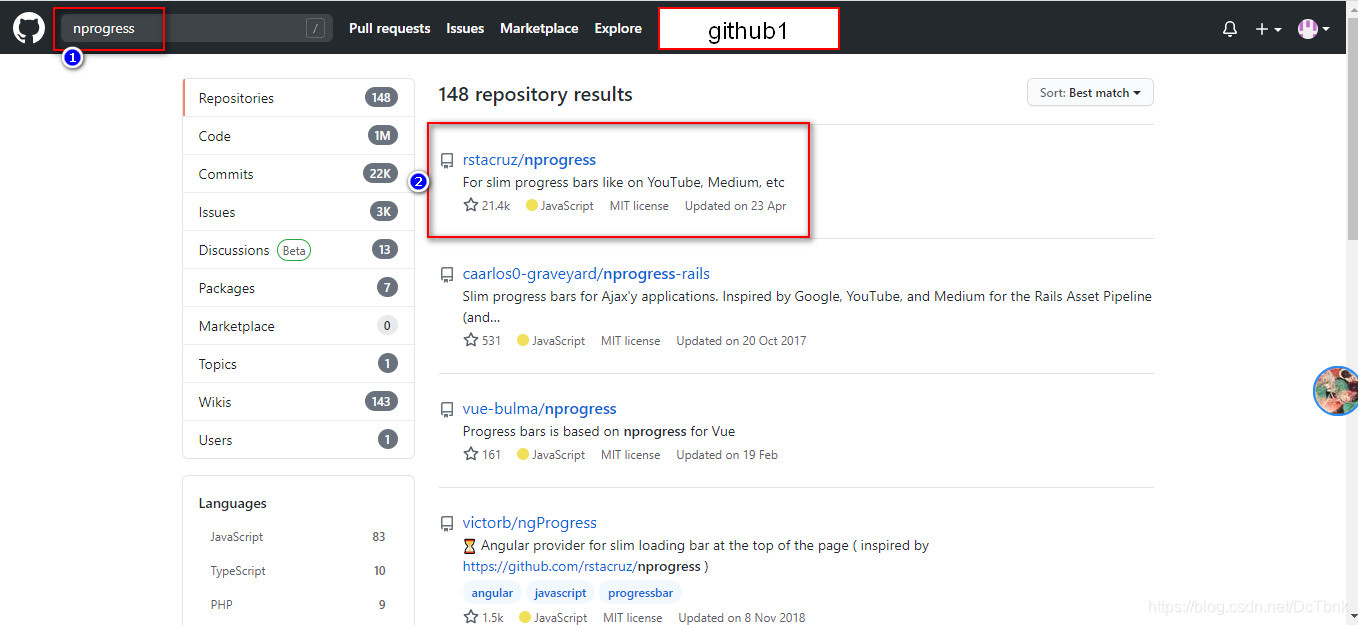Click the Languages heading in the sidebar

click(x=233, y=504)
